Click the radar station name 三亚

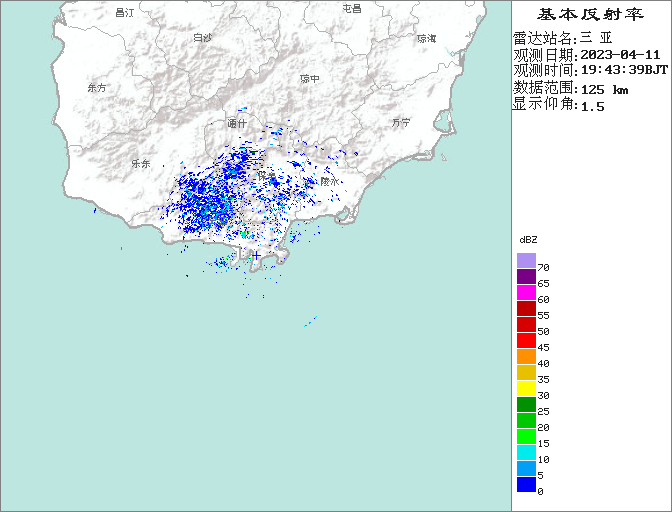(x=596, y=39)
